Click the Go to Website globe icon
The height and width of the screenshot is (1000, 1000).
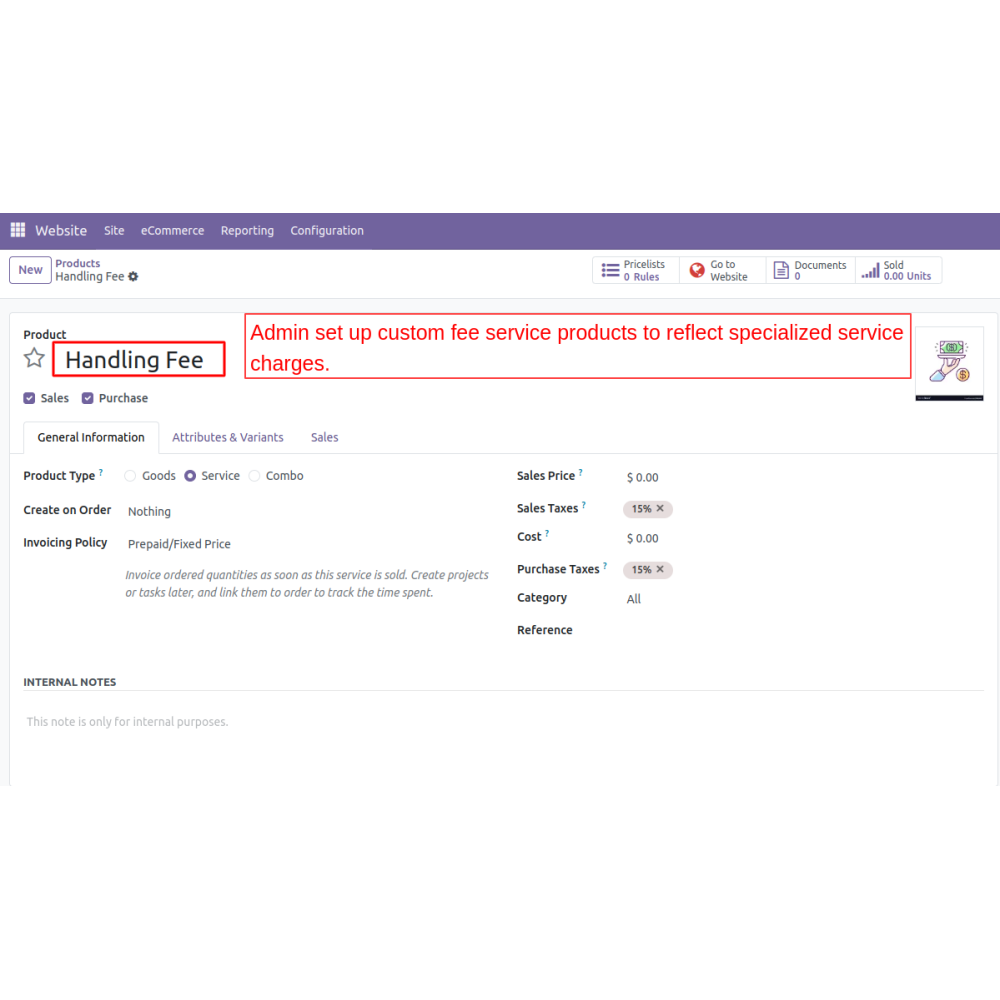[x=697, y=270]
